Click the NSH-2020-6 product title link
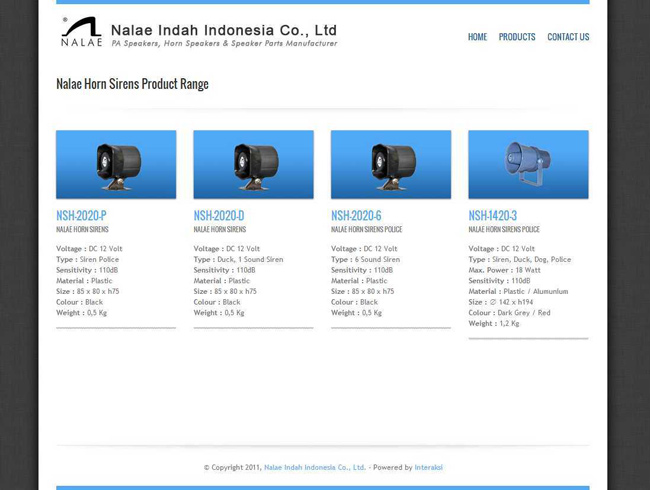This screenshot has width=650, height=490. (356, 216)
